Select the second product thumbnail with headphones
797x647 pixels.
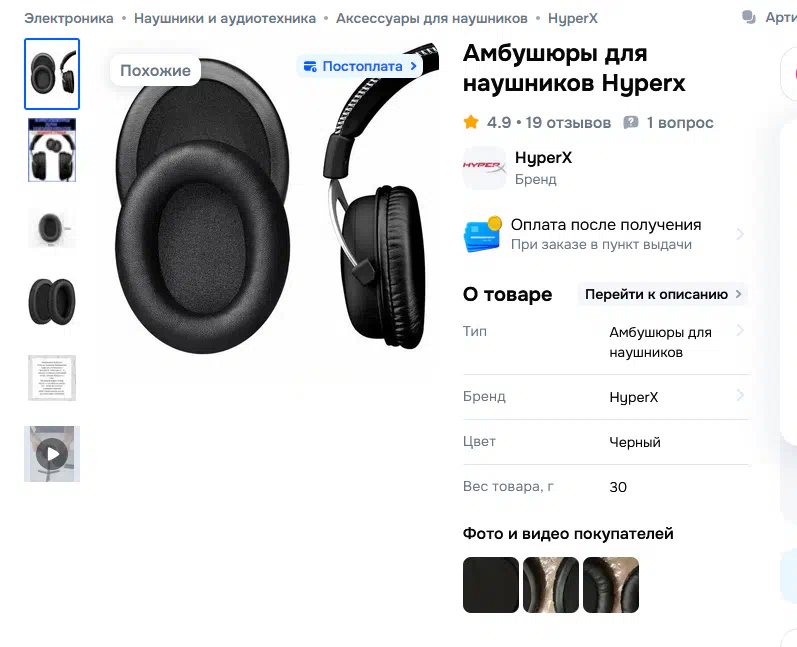[x=52, y=150]
